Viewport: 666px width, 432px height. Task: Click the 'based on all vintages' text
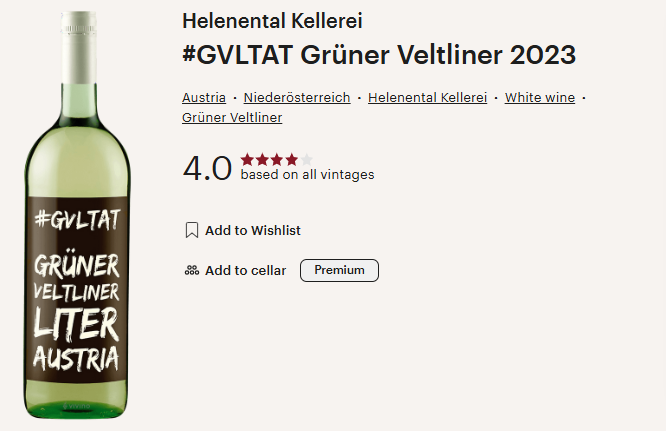pyautogui.click(x=308, y=175)
